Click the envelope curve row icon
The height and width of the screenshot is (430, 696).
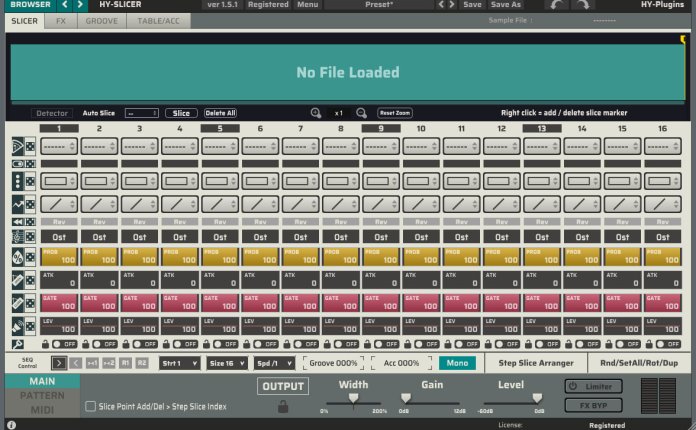[17, 204]
